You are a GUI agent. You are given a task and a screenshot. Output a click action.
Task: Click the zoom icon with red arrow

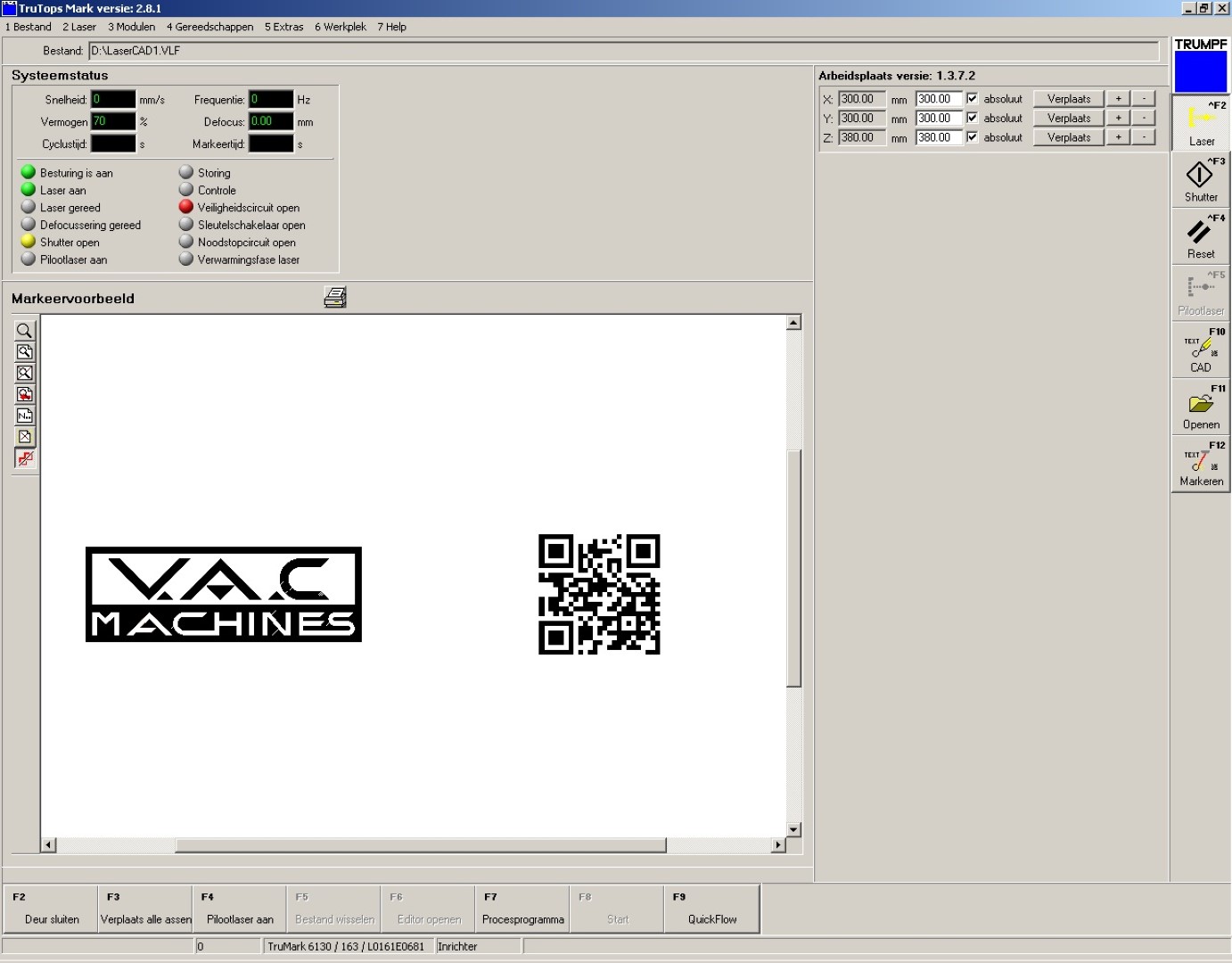click(x=25, y=394)
